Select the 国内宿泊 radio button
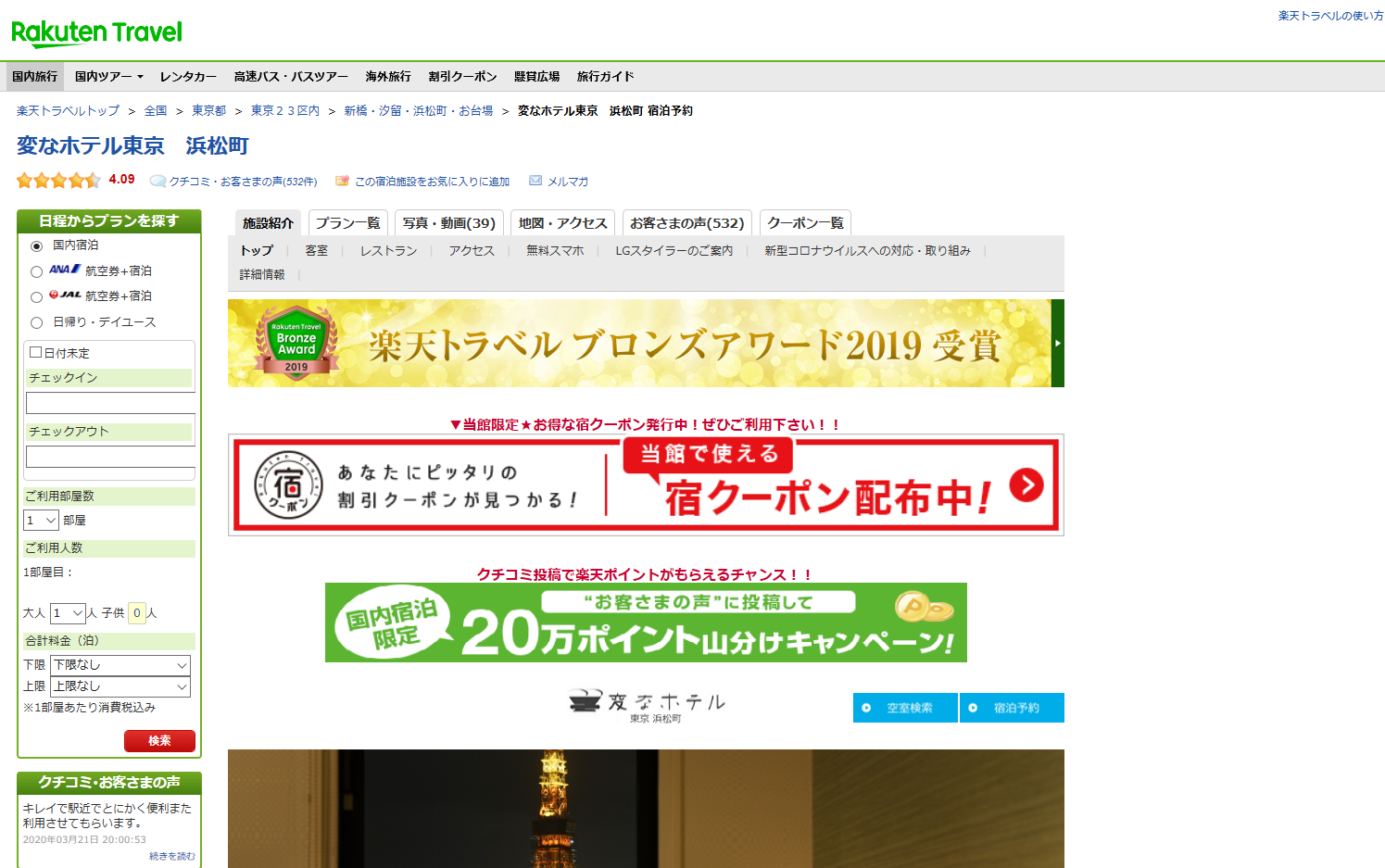This screenshot has width=1385, height=868. point(37,246)
